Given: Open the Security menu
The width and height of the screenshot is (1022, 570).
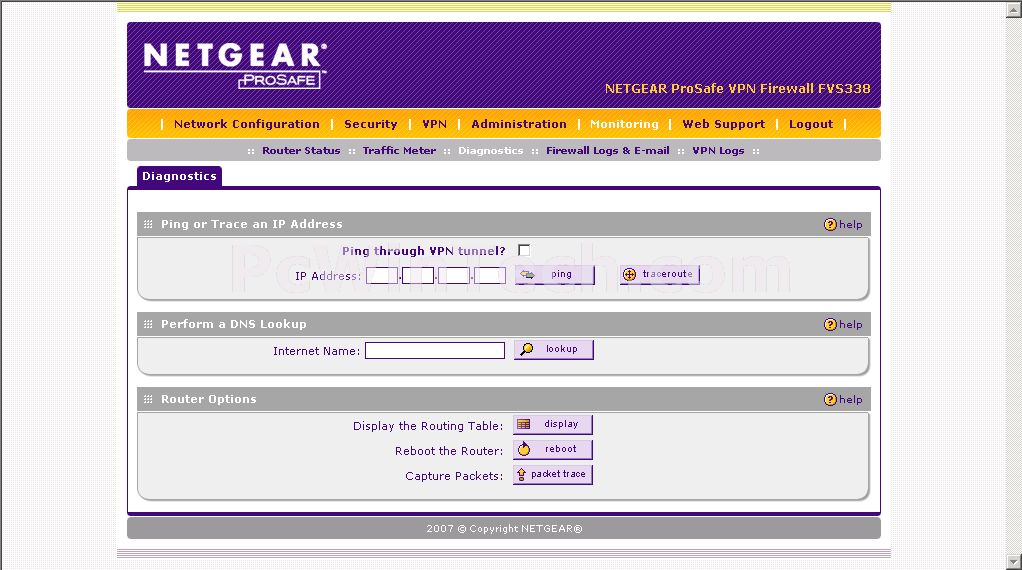Looking at the screenshot, I should pyautogui.click(x=370, y=124).
